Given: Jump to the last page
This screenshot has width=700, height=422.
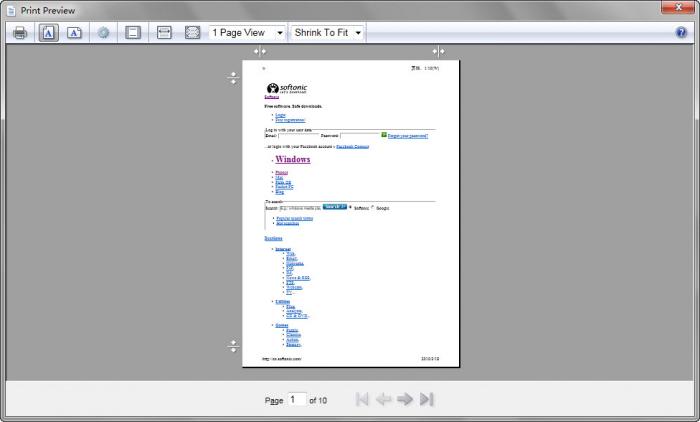Looking at the screenshot, I should 427,399.
